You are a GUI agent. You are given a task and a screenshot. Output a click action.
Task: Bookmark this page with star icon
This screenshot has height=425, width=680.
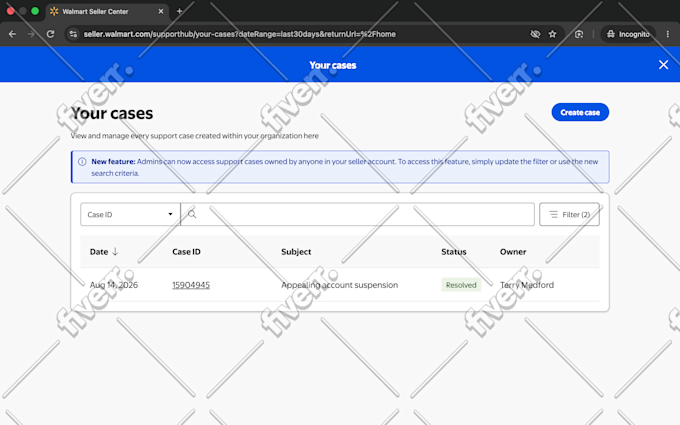click(x=552, y=34)
